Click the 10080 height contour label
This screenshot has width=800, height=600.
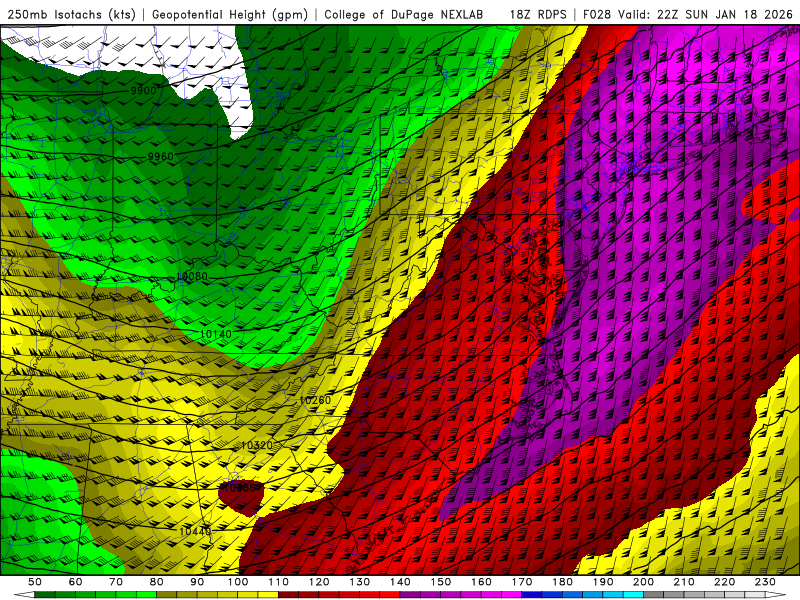pos(192,277)
